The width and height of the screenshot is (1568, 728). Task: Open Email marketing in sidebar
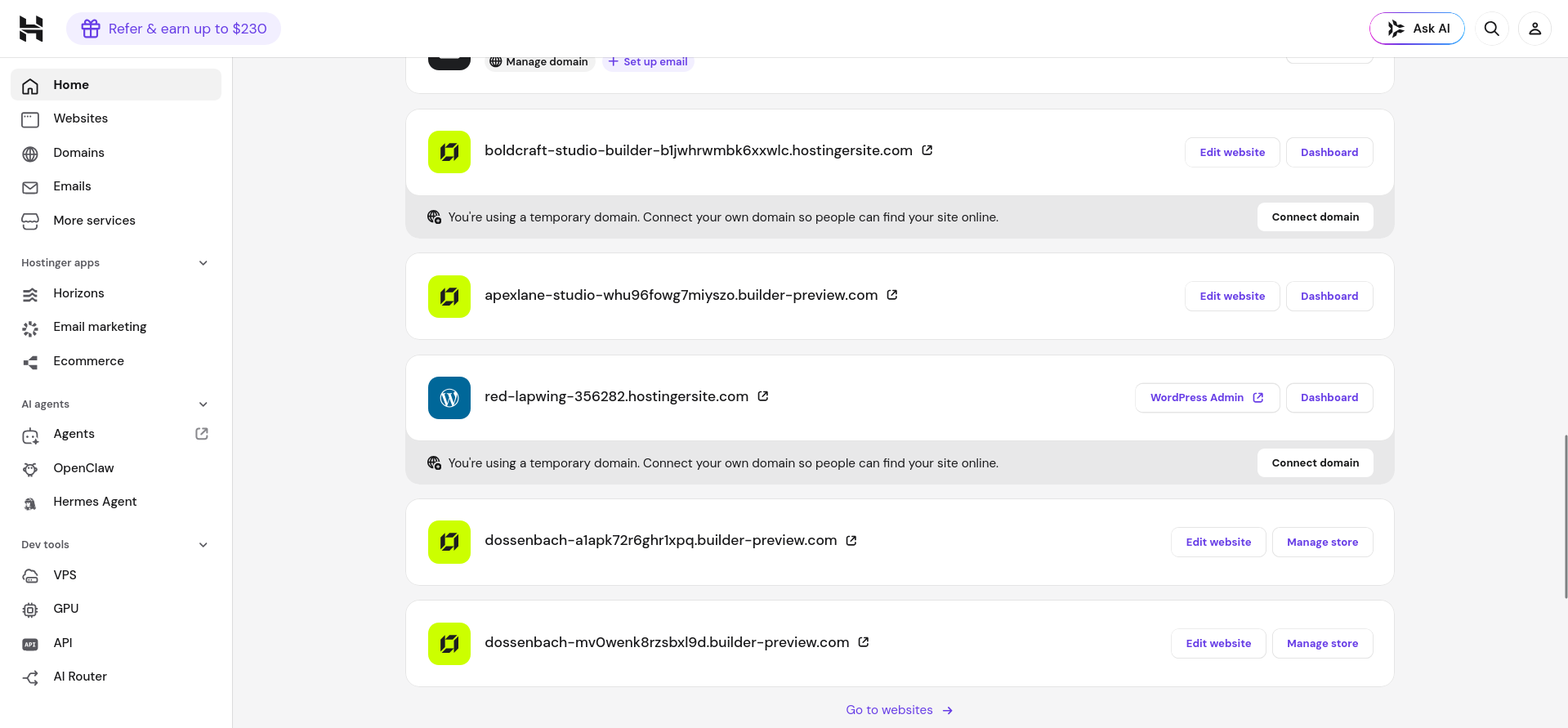[116, 327]
